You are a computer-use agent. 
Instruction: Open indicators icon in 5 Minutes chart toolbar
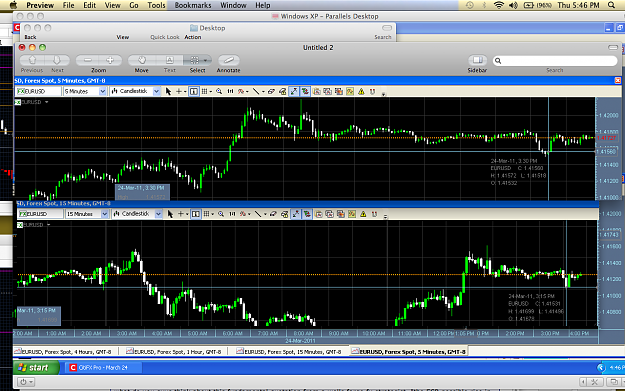(241, 91)
